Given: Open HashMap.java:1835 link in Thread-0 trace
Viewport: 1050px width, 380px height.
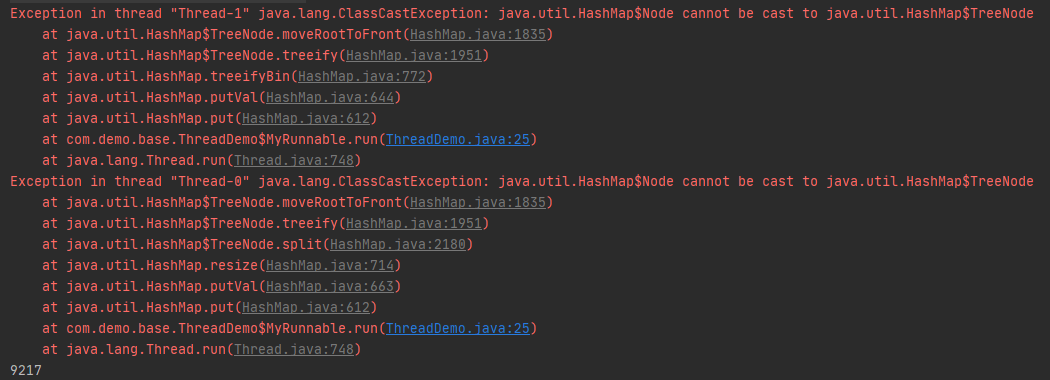Looking at the screenshot, I should pyautogui.click(x=478, y=202).
